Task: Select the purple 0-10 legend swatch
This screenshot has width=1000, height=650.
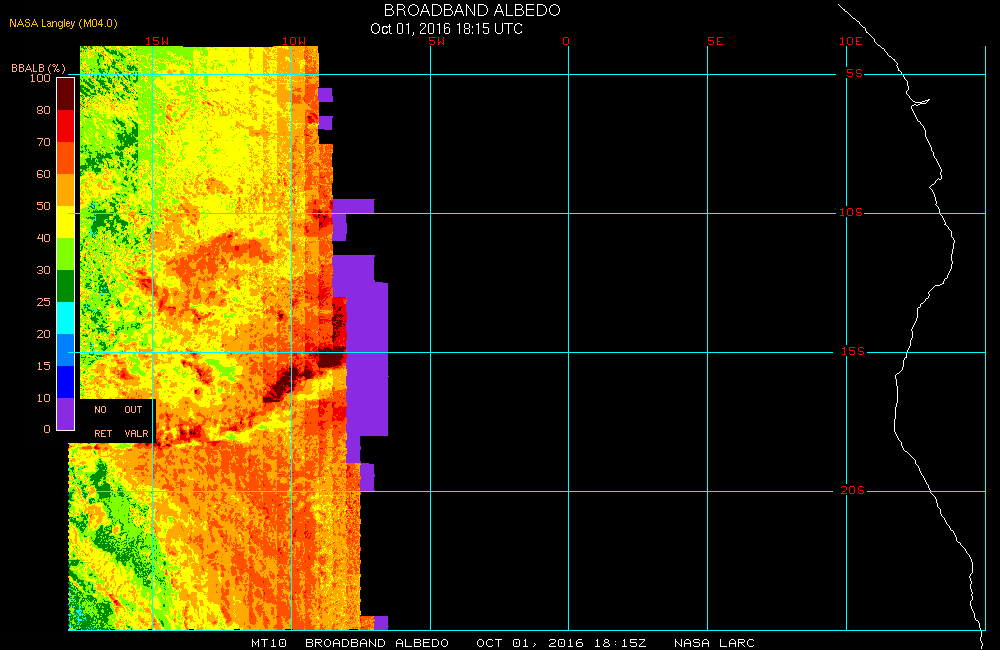Action: (66, 413)
